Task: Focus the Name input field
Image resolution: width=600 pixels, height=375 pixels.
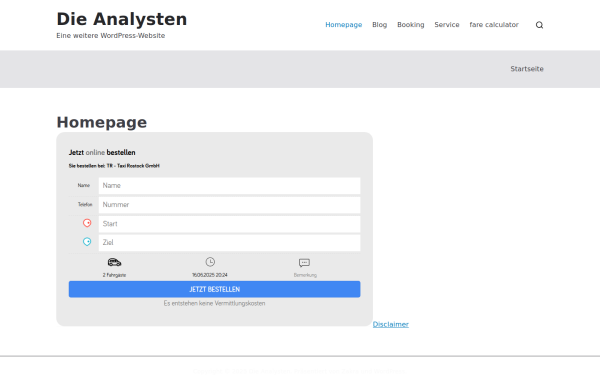Action: [x=230, y=186]
